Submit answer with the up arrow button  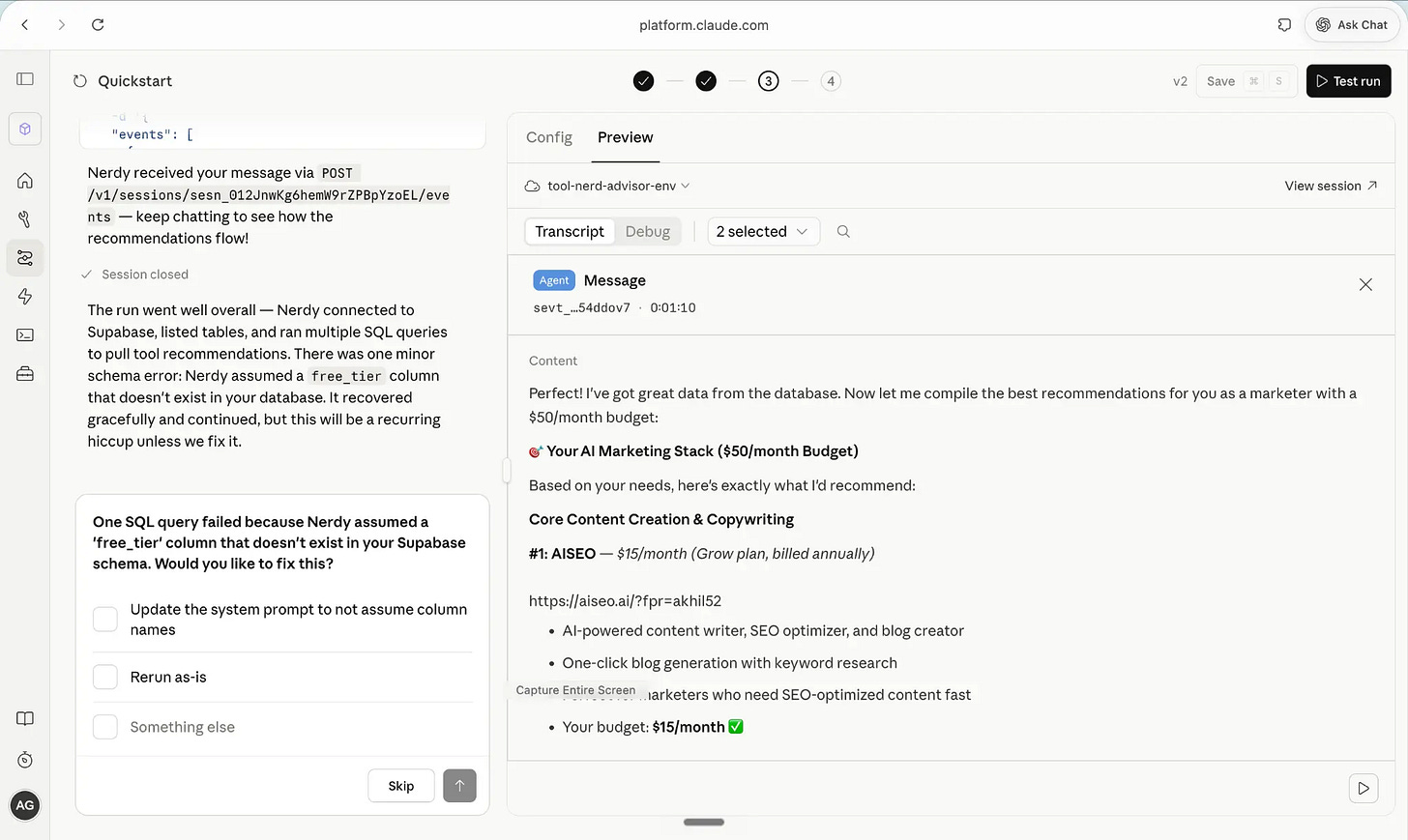coord(459,786)
